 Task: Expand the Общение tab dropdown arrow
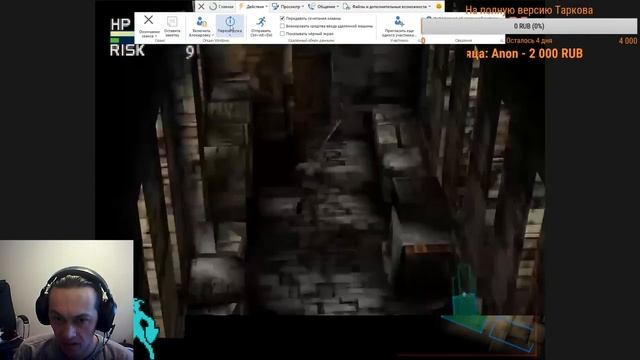pyautogui.click(x=338, y=7)
